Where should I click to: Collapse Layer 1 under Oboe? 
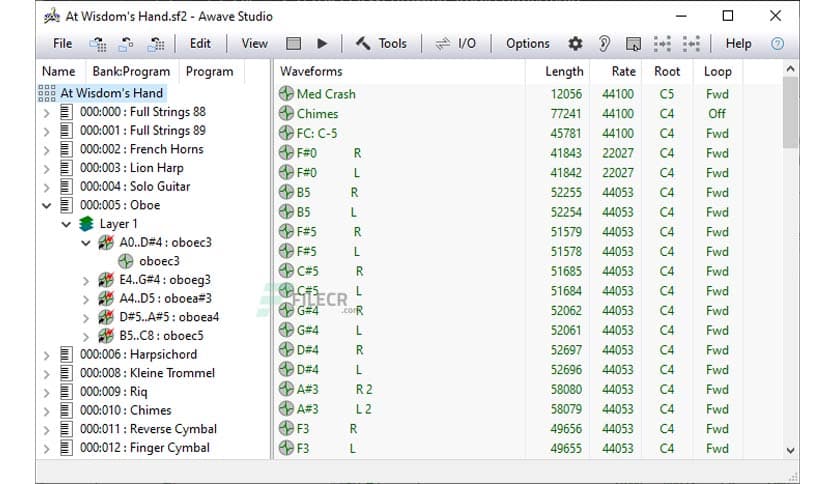tap(66, 224)
